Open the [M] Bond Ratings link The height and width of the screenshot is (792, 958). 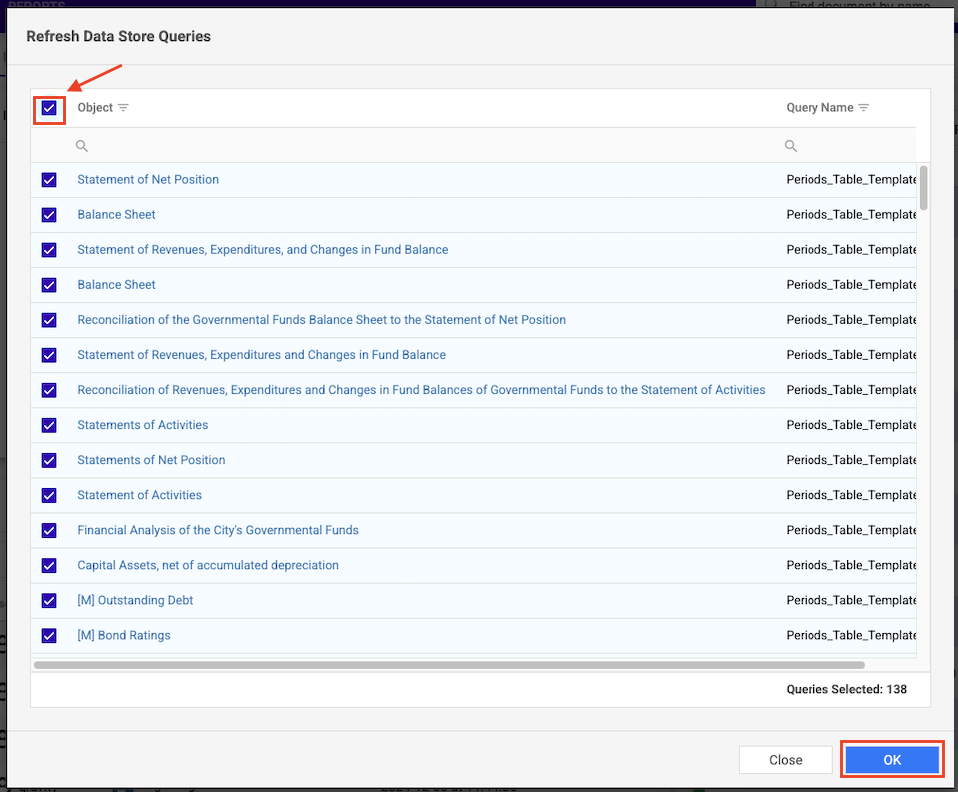pyautogui.click(x=123, y=635)
